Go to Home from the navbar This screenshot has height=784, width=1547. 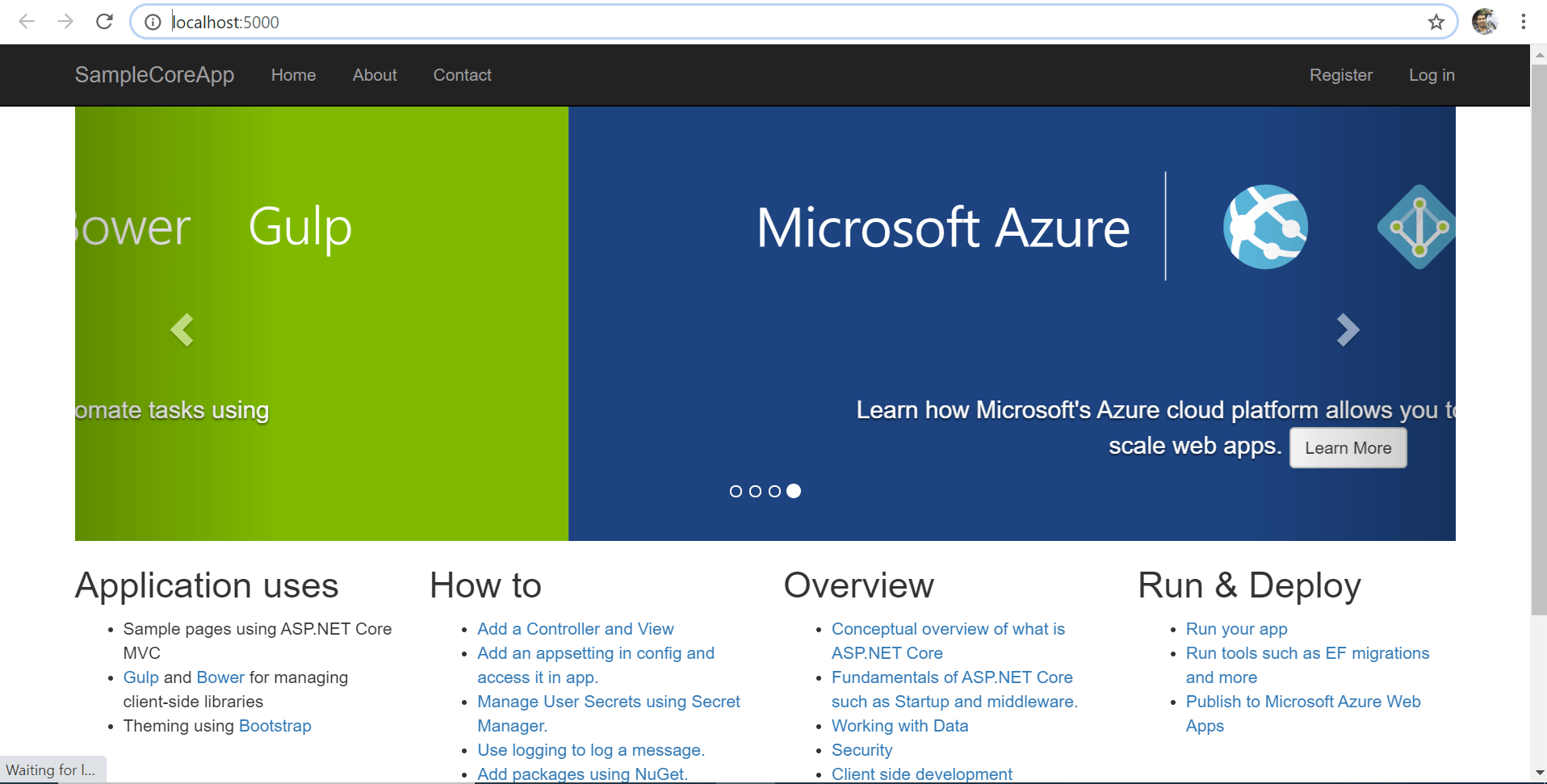tap(293, 74)
